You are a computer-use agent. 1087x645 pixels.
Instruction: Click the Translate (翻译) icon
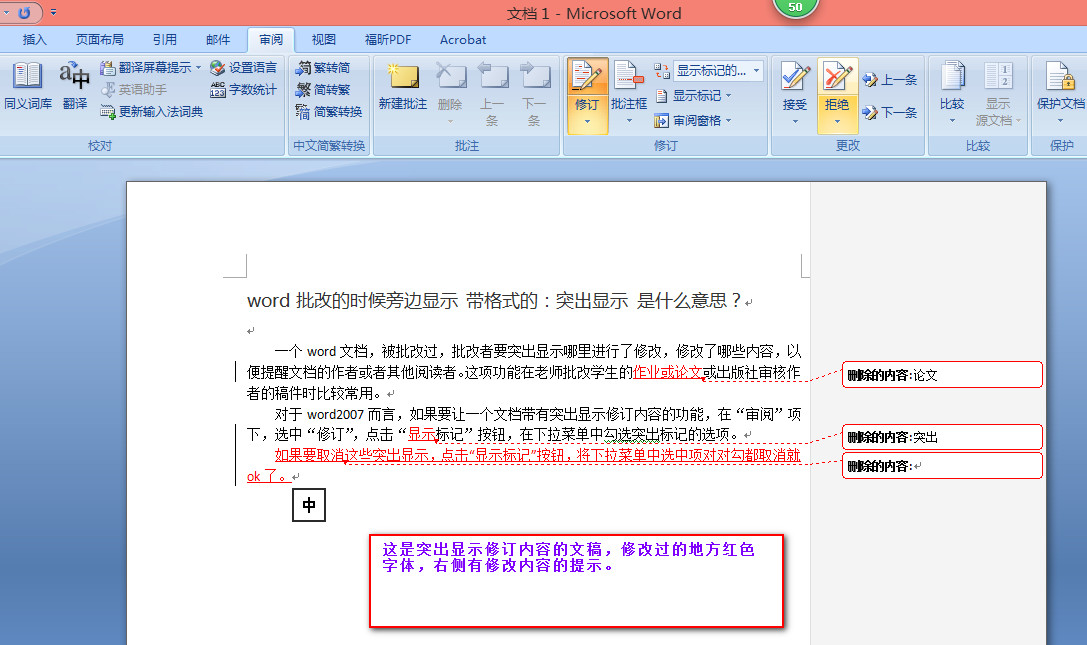click(74, 86)
